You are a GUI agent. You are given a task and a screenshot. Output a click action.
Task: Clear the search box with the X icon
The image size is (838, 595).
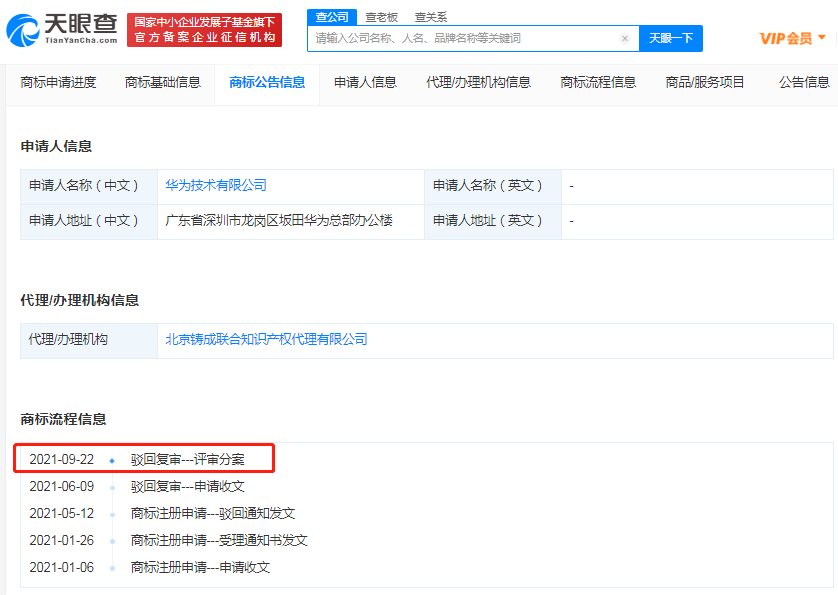(x=625, y=39)
